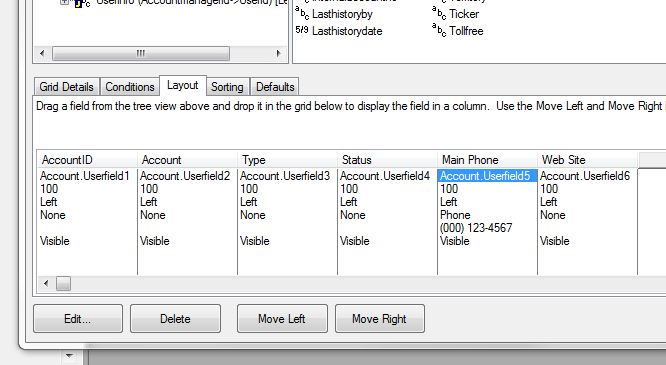Click the layout grid scrollbar thumb
The height and width of the screenshot is (365, 666).
tap(63, 283)
